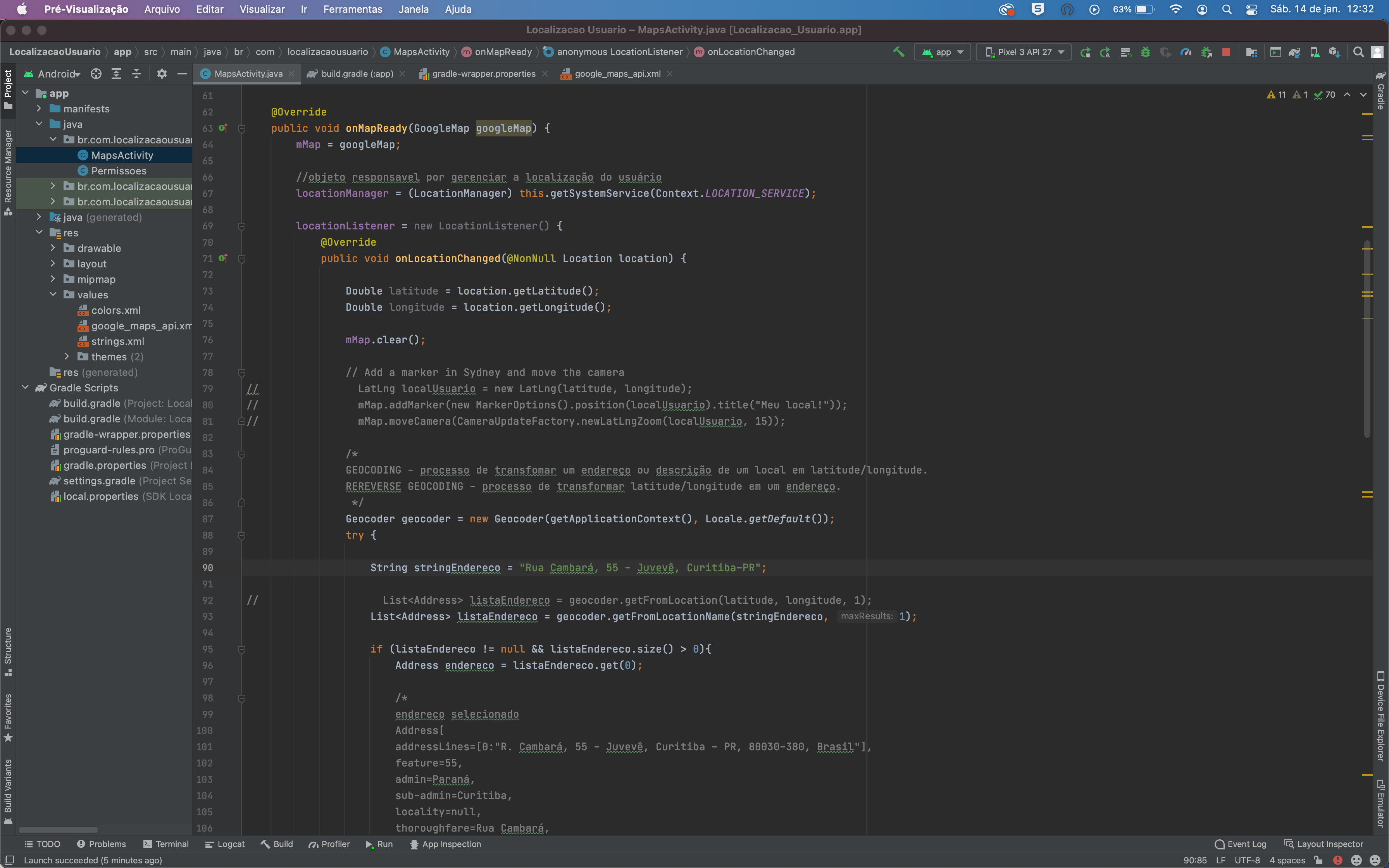Launch the Layout Inspector
The image size is (1389, 868).
(1328, 844)
